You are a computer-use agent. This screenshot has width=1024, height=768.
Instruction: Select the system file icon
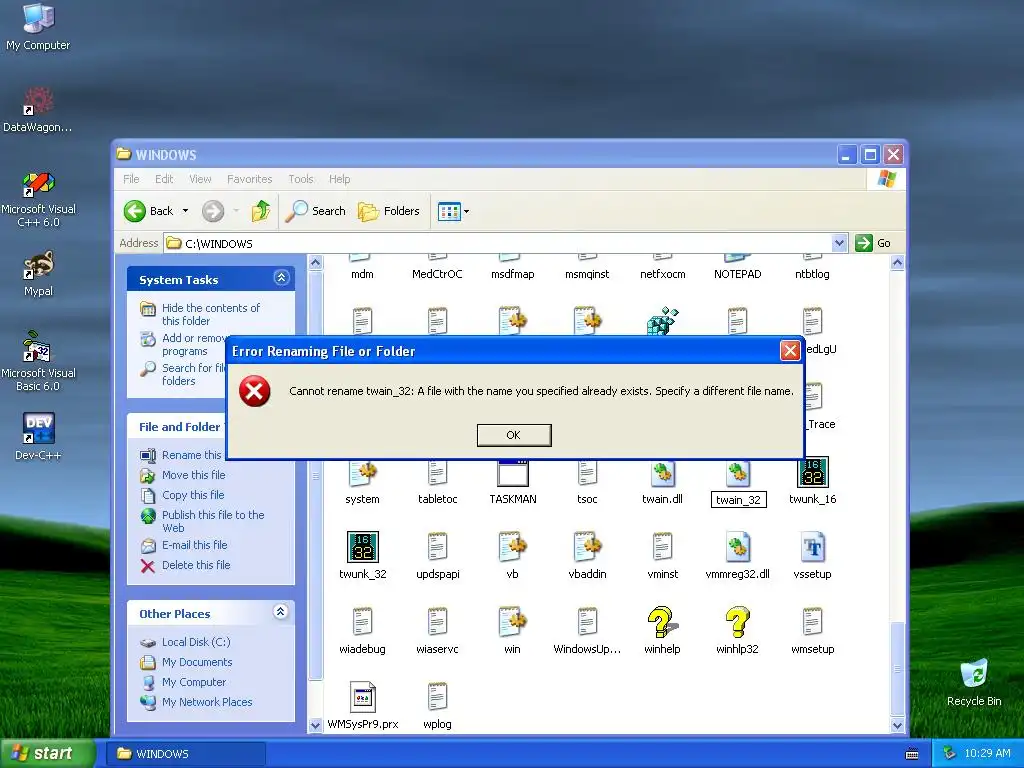click(x=362, y=481)
